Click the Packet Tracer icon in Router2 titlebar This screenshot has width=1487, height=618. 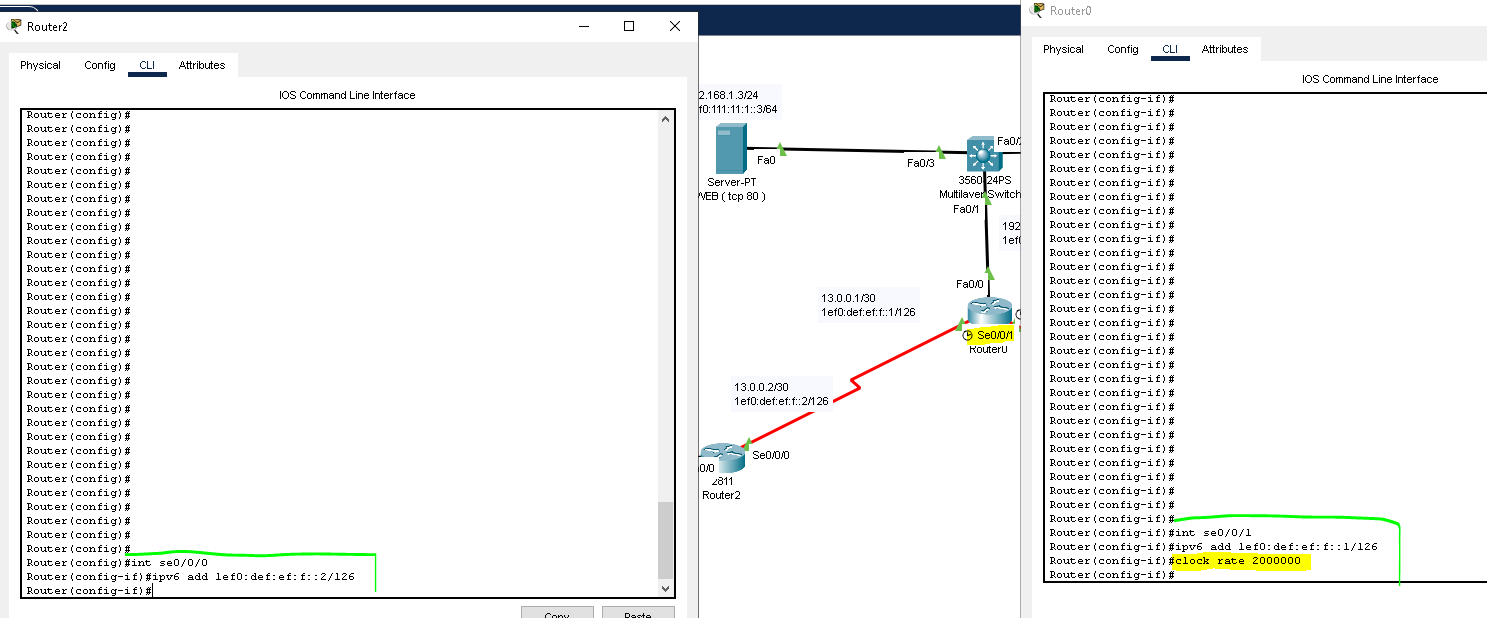click(12, 26)
